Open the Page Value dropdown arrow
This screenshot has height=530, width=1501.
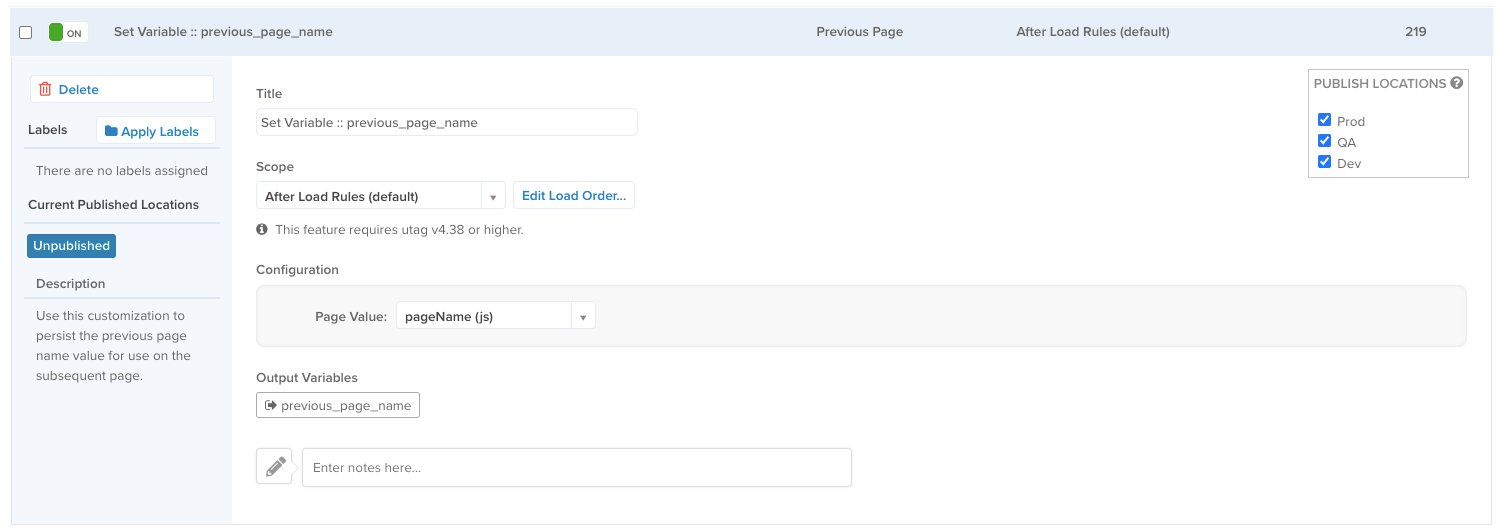[583, 316]
